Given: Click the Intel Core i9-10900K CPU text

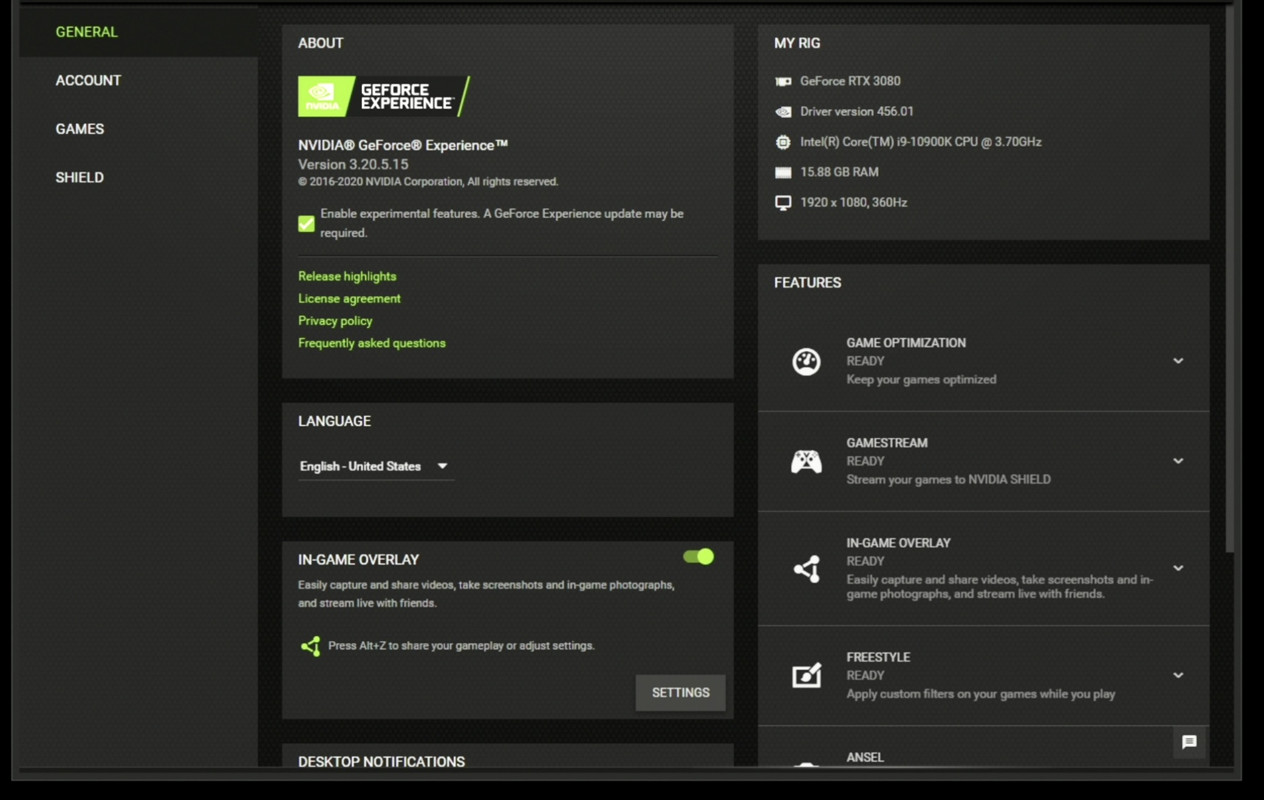Looking at the screenshot, I should [x=921, y=142].
